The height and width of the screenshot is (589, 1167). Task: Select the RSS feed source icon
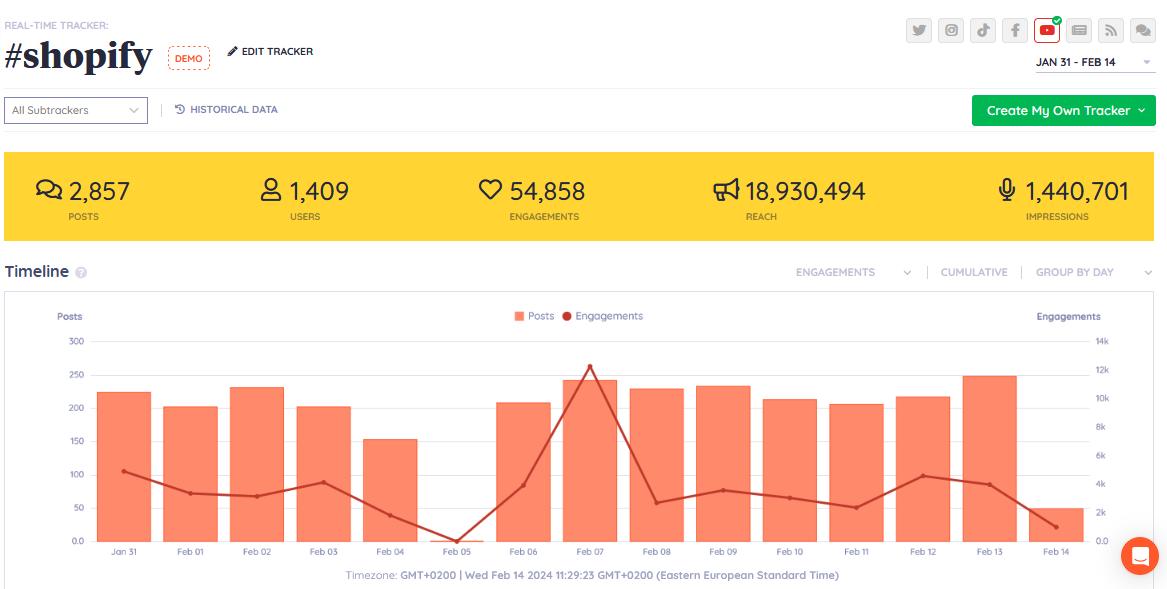(1111, 31)
